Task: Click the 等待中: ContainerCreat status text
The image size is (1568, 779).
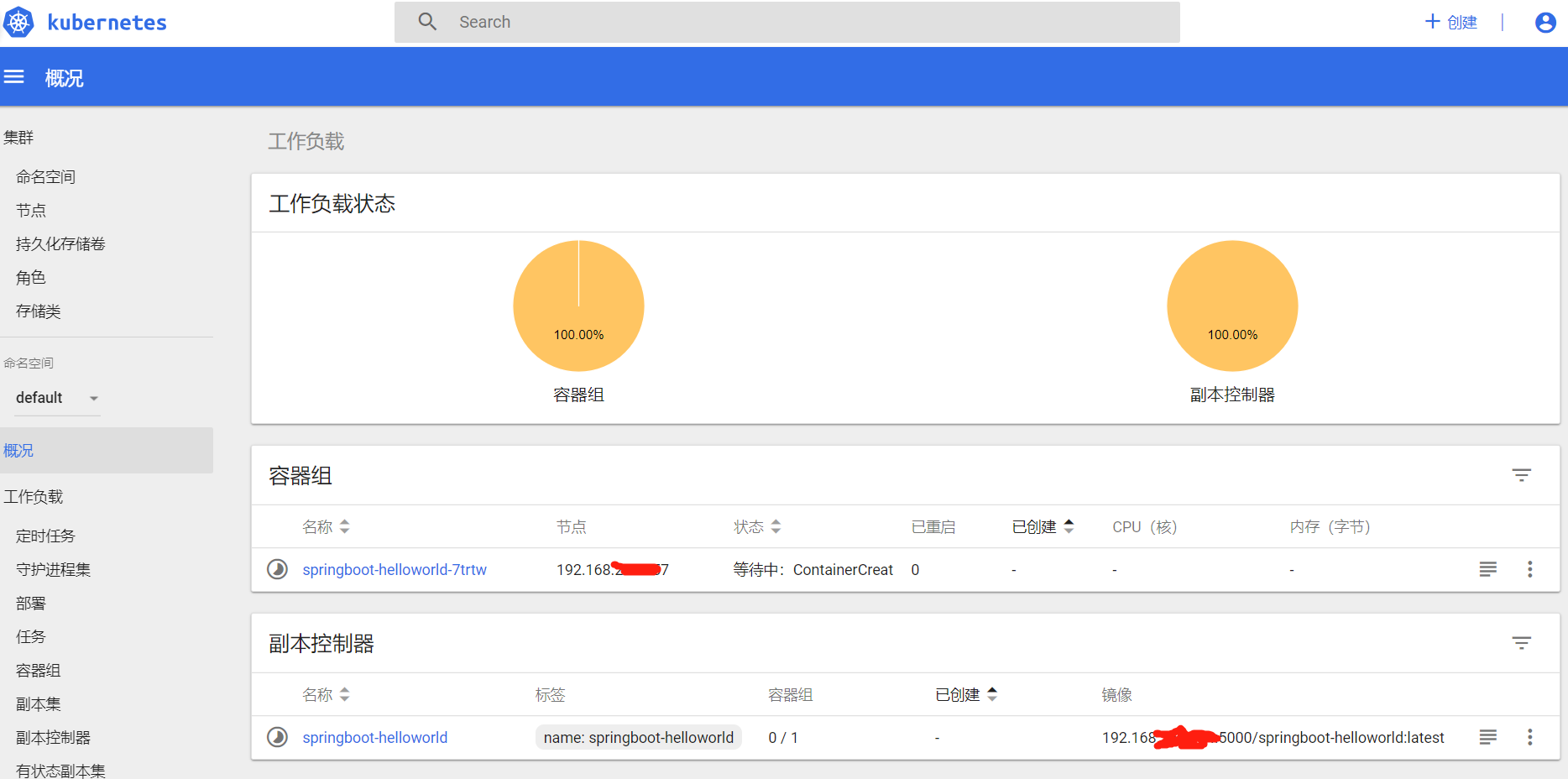Action: click(x=813, y=570)
